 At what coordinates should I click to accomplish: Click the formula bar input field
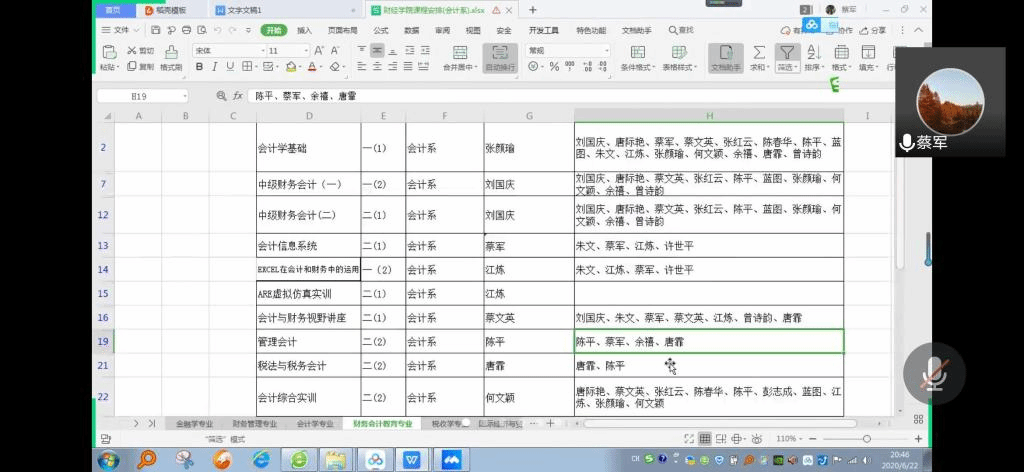(540, 96)
